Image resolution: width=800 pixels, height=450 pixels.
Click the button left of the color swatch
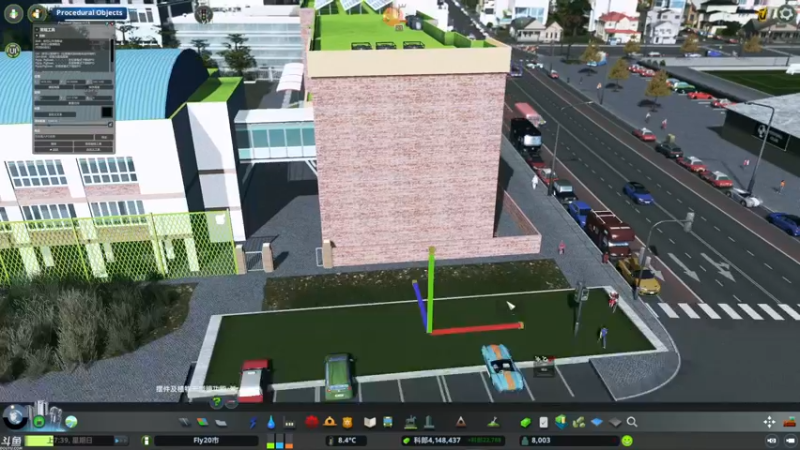point(55,114)
